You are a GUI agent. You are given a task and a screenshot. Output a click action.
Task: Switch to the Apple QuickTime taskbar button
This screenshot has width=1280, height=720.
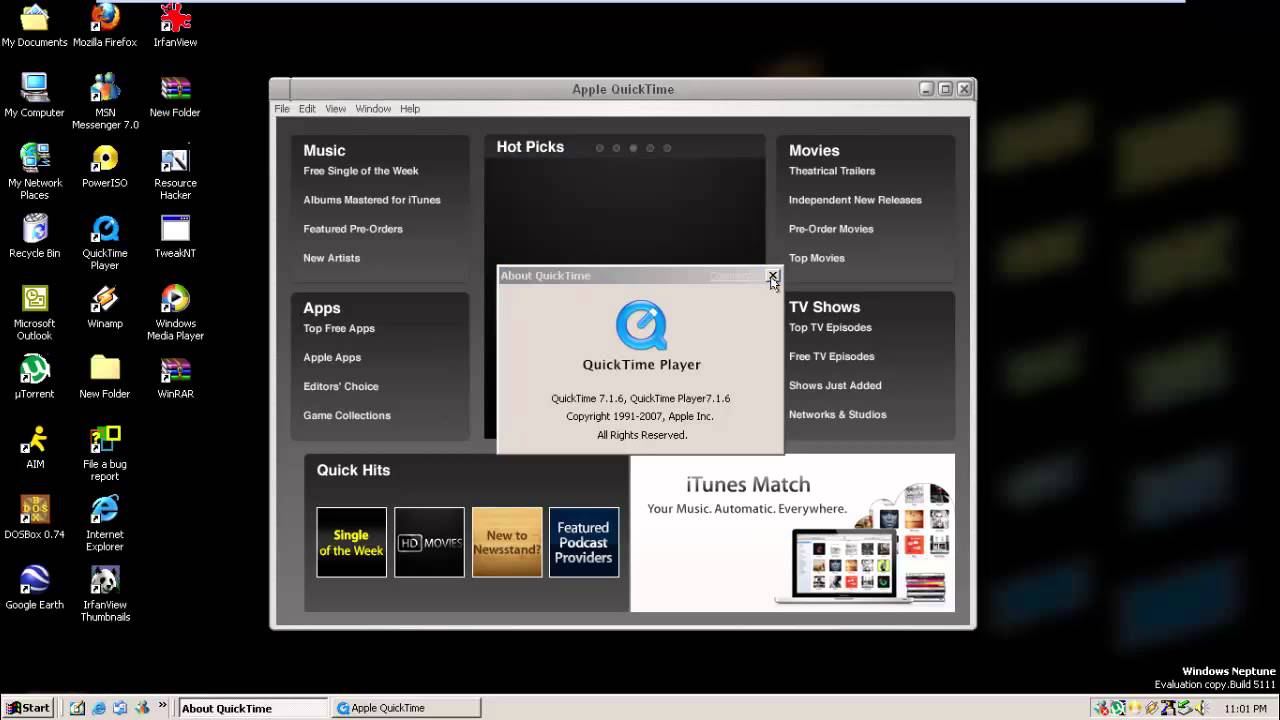(x=407, y=708)
